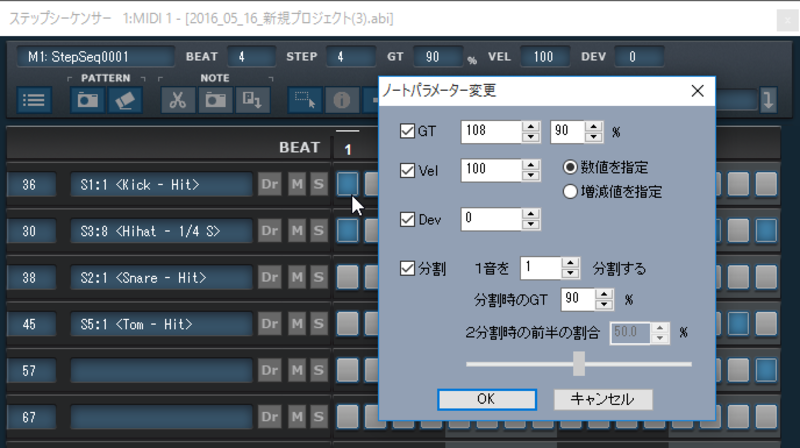Mute the Kick - Hit row

[x=297, y=184]
